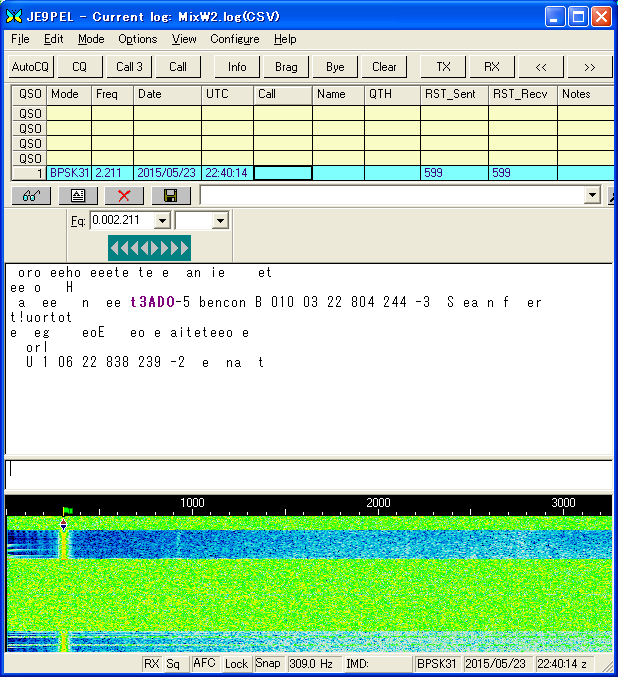Click the red X delete QSO icon

tap(124, 196)
